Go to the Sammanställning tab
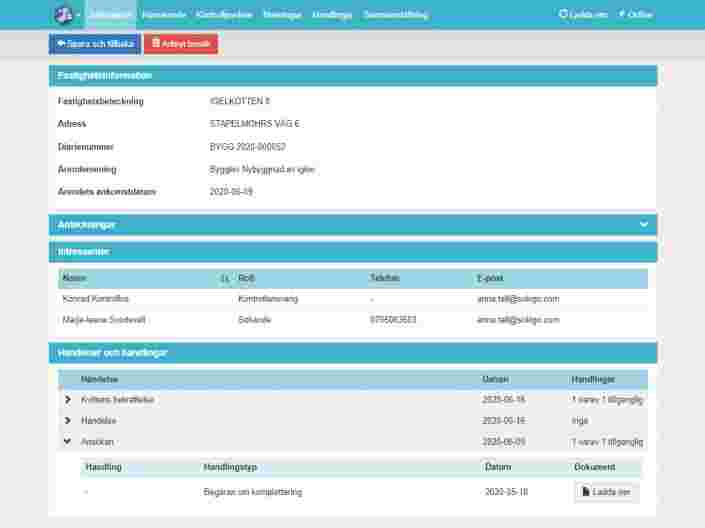The image size is (705, 528). click(396, 15)
